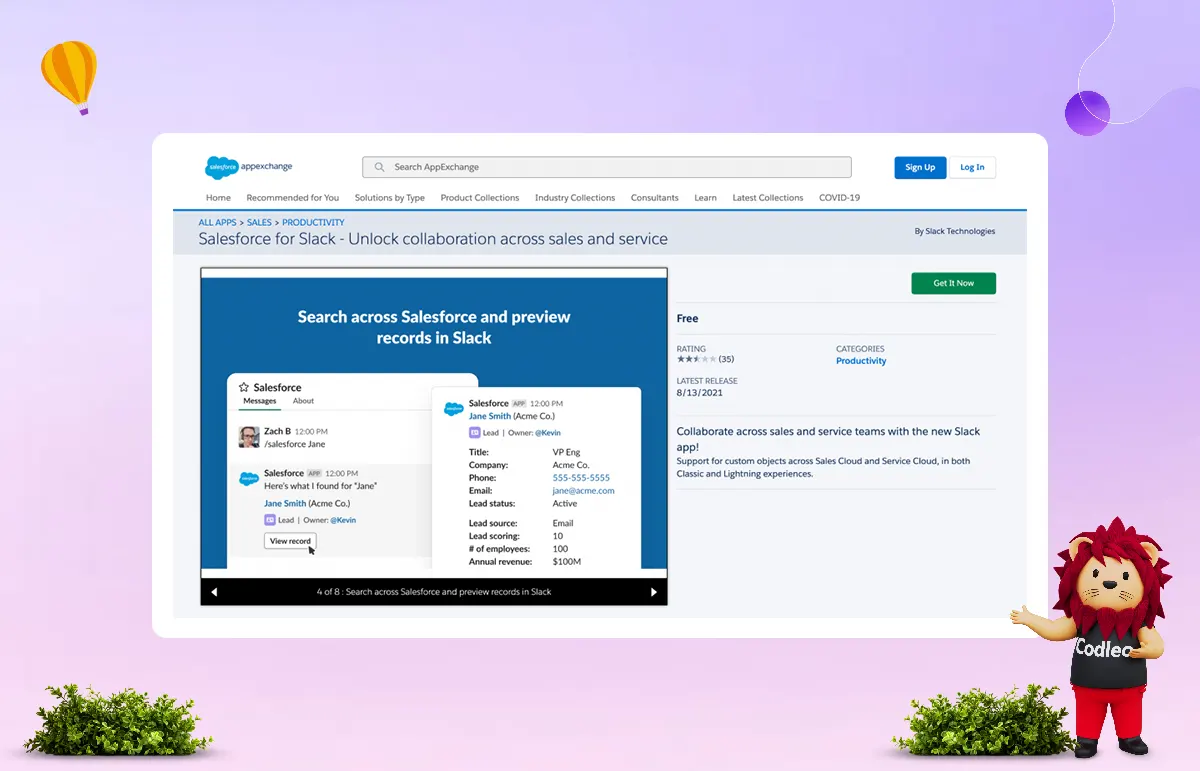The image size is (1200, 771).
Task: Open Latest Collections
Action: coord(768,198)
